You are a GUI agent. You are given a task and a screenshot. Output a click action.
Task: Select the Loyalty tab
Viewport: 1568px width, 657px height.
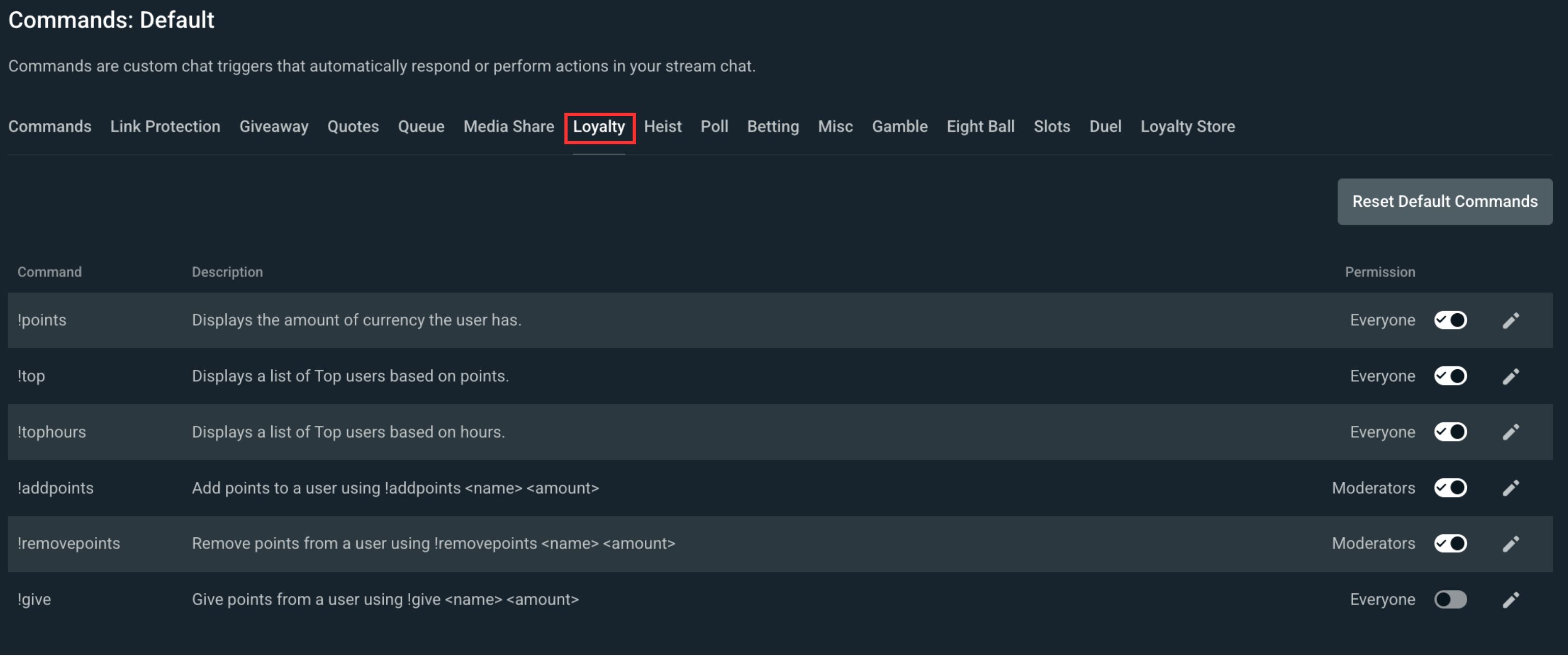point(599,127)
